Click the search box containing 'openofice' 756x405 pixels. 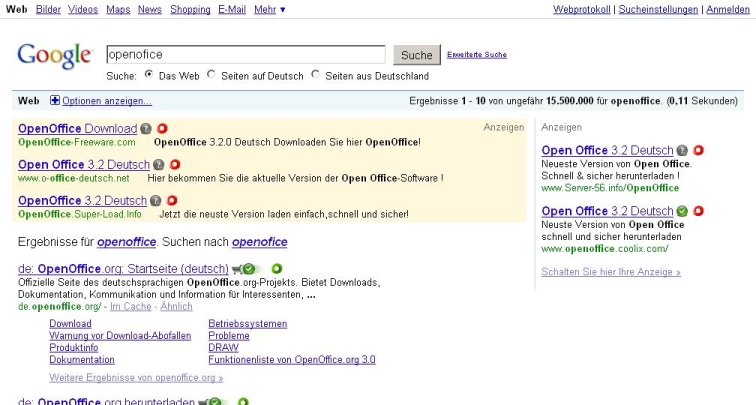click(x=245, y=55)
